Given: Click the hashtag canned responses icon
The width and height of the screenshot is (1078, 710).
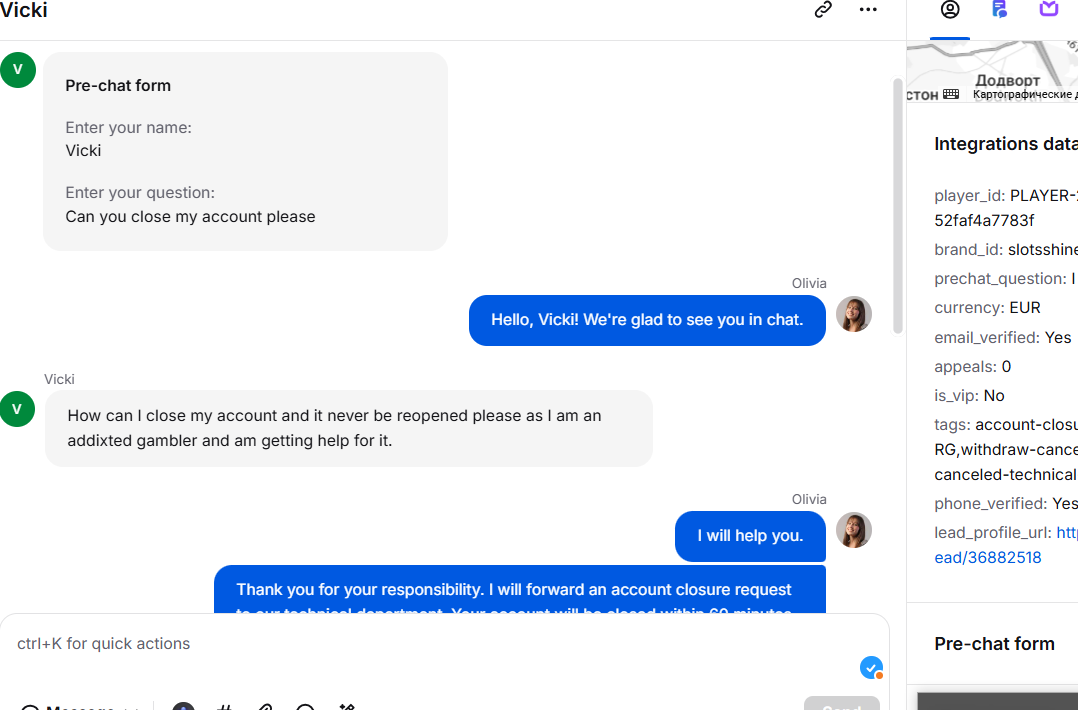Looking at the screenshot, I should coord(224,707).
